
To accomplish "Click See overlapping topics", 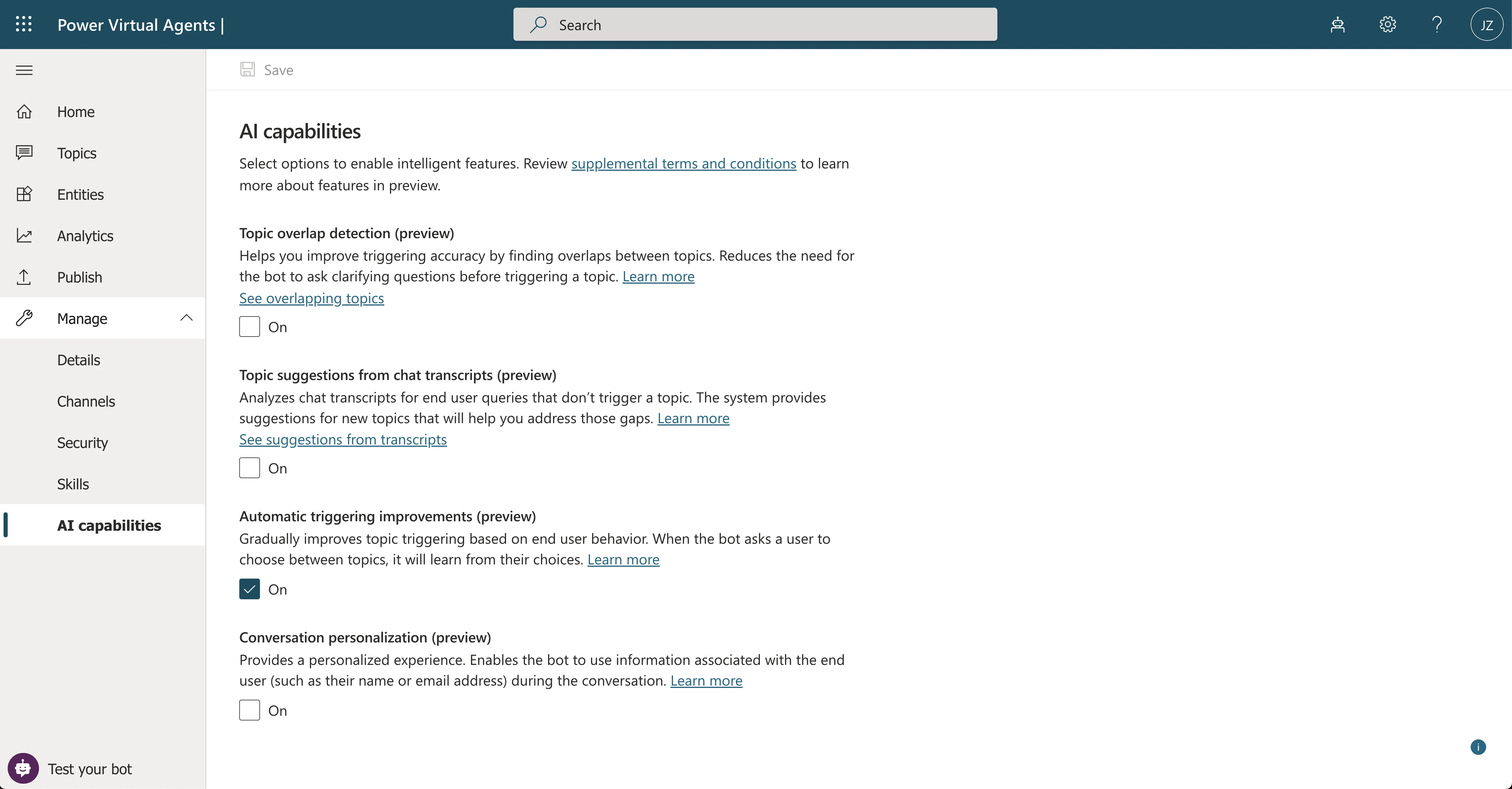I will click(x=311, y=298).
